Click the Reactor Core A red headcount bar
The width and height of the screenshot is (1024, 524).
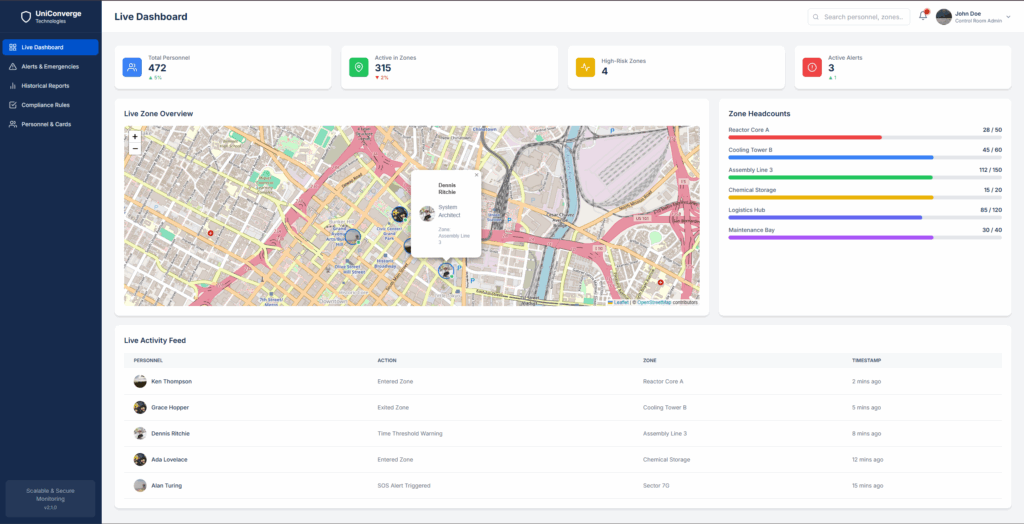(805, 137)
